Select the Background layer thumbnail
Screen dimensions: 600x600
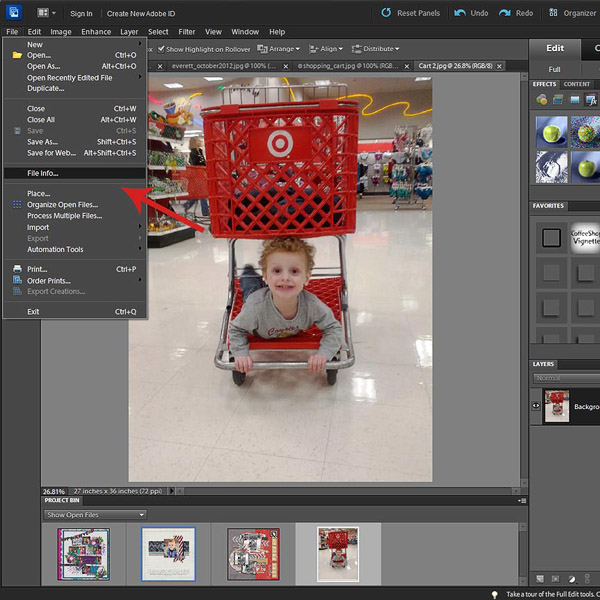(556, 406)
